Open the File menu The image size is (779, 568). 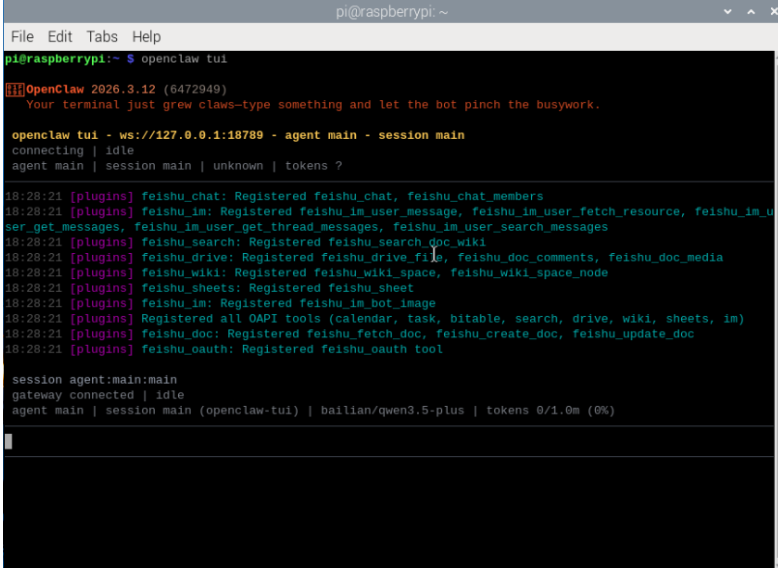point(22,37)
